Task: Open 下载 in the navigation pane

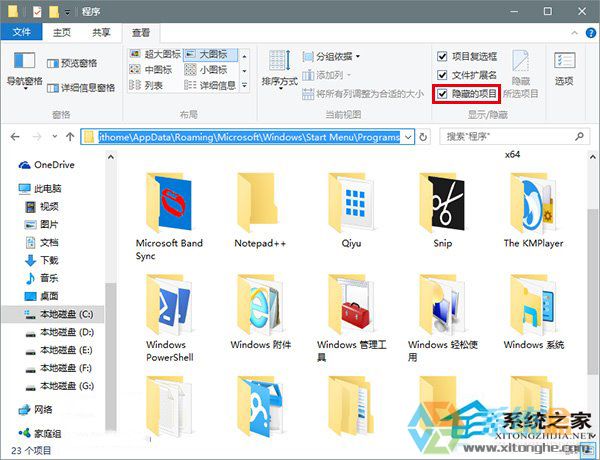Action: 42,260
